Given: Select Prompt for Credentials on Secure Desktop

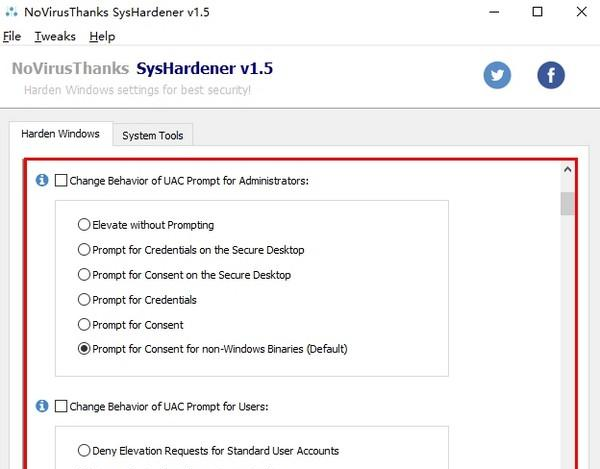Looking at the screenshot, I should (x=84, y=250).
